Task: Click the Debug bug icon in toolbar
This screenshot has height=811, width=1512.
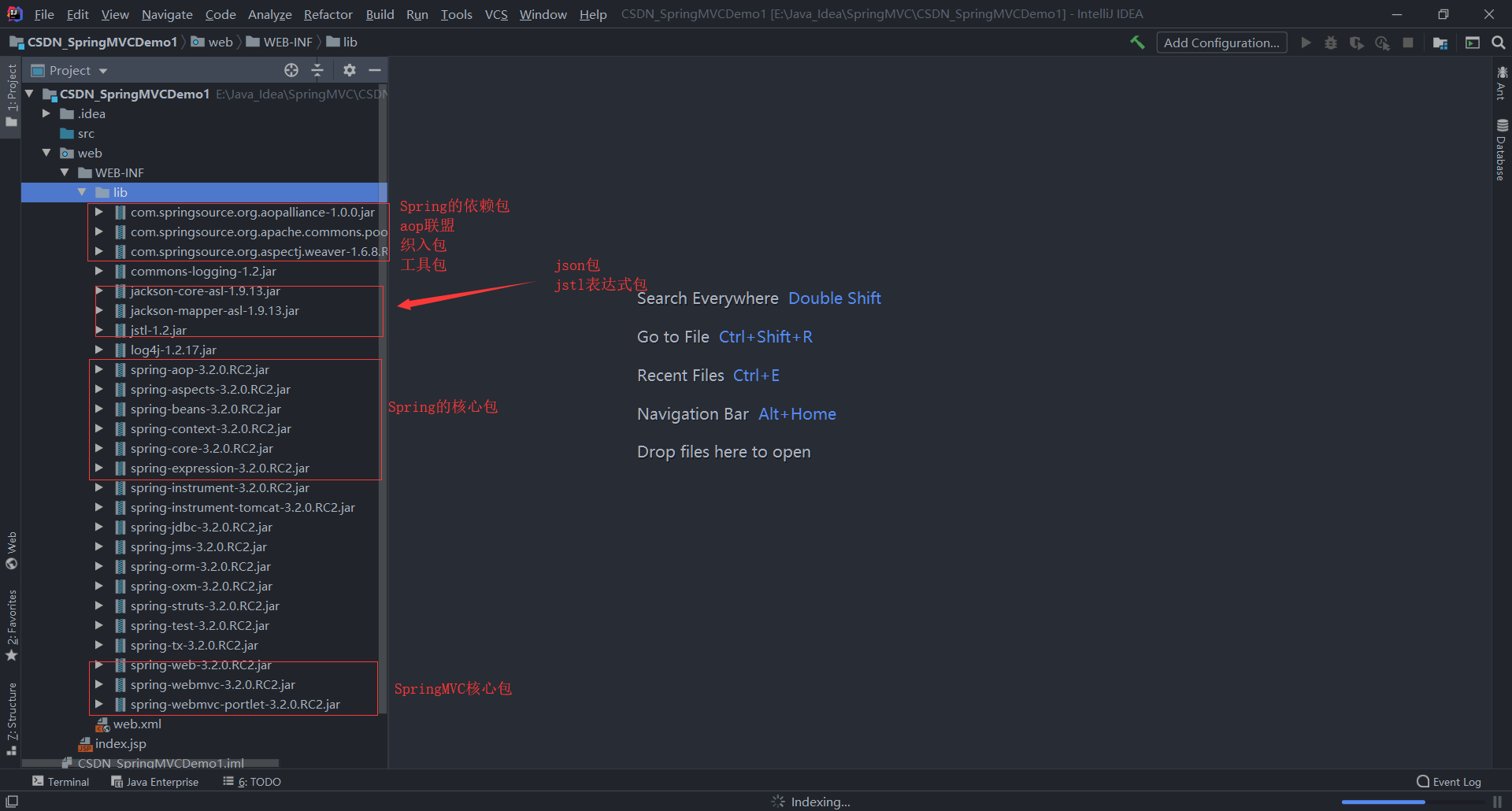Action: pos(1331,43)
